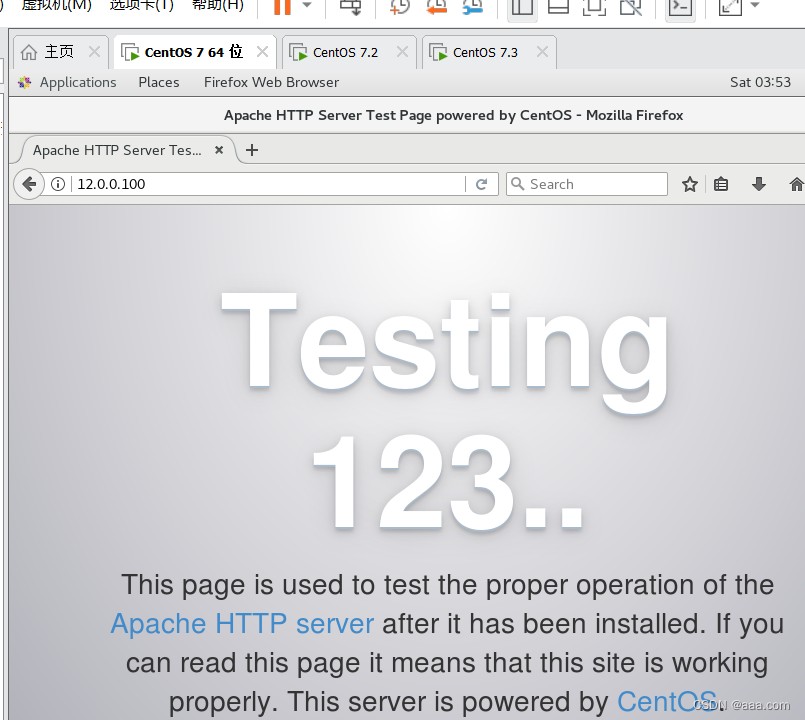Bookmark this page with the star icon
Screen dimensions: 805x720
click(x=689, y=184)
